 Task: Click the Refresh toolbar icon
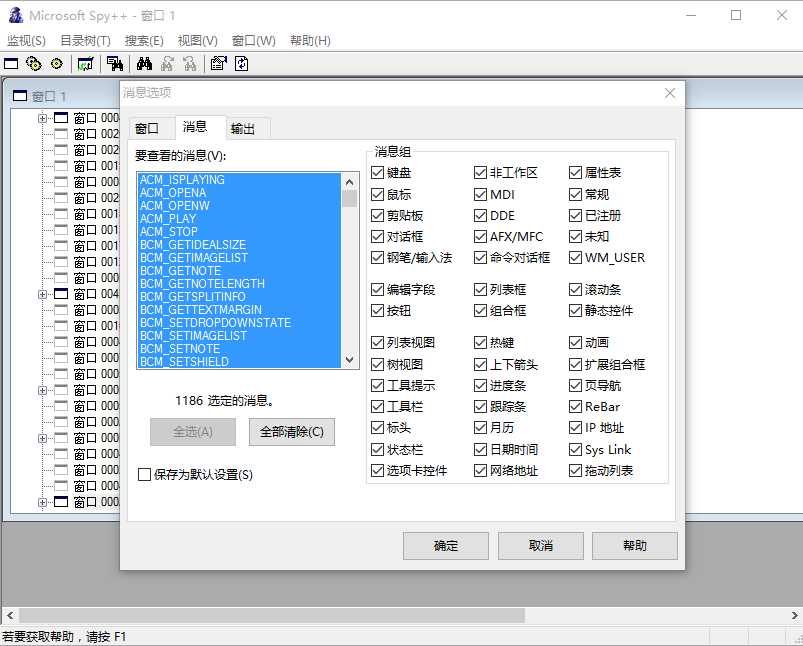(241, 64)
